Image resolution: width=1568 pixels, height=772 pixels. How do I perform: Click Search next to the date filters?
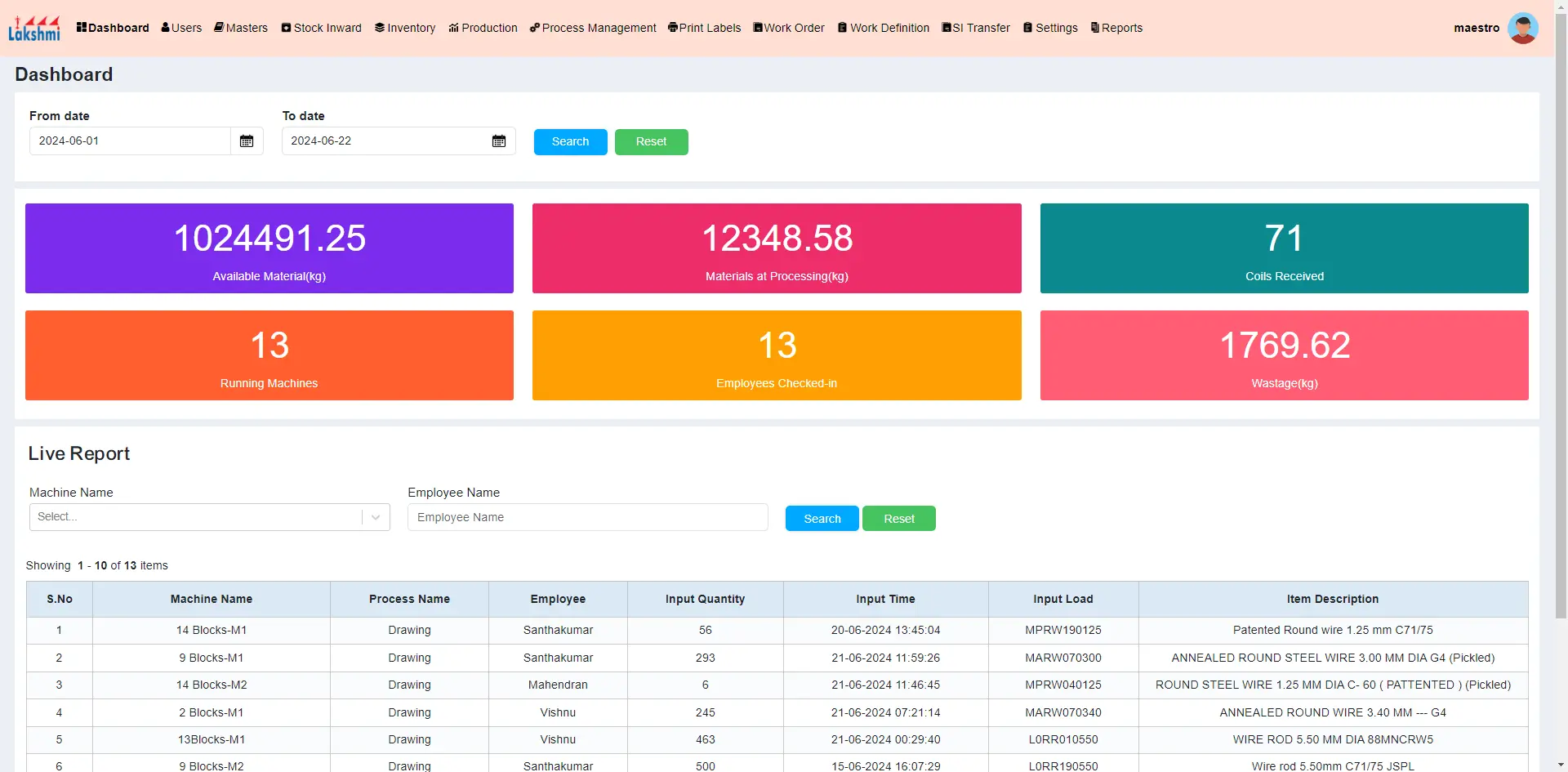(570, 142)
